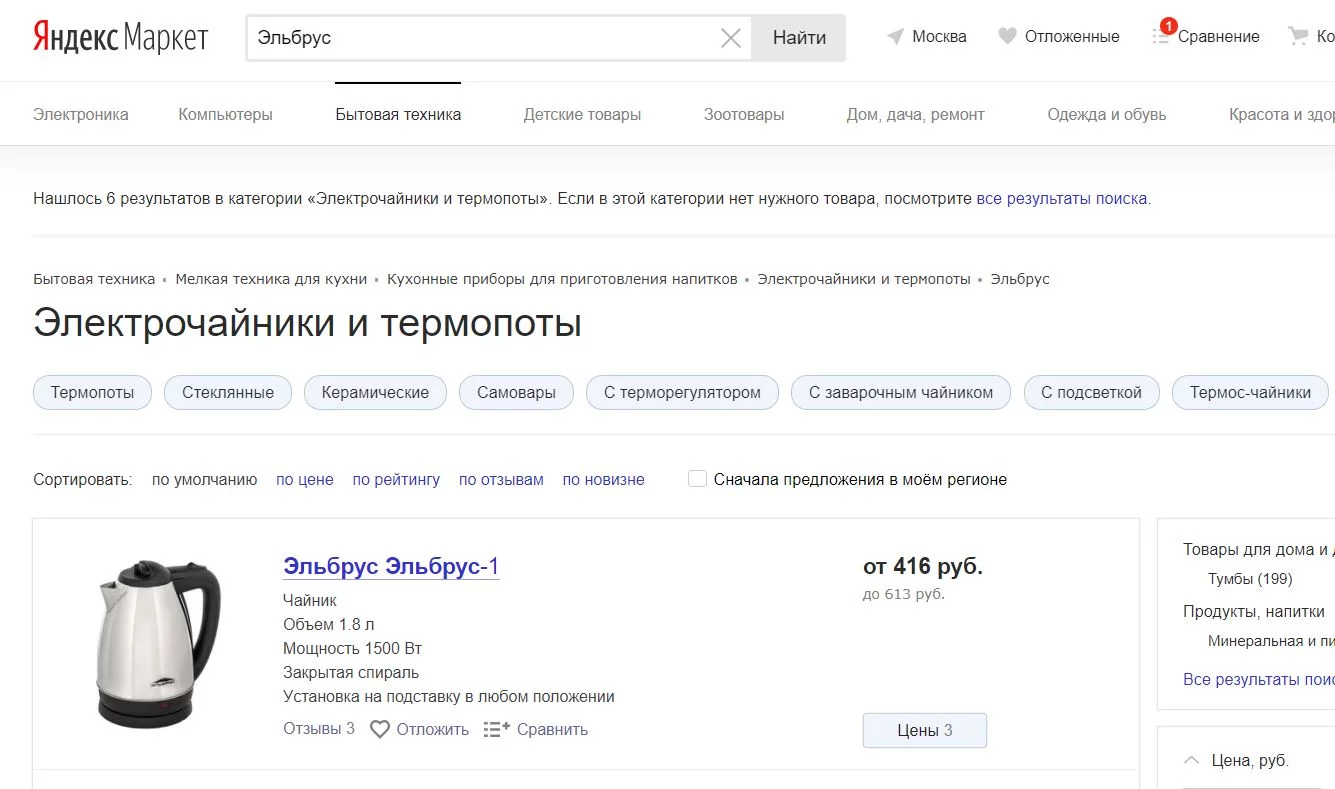Screen dimensions: 1335x789
Task: Clear search field with the X icon
Action: click(731, 38)
